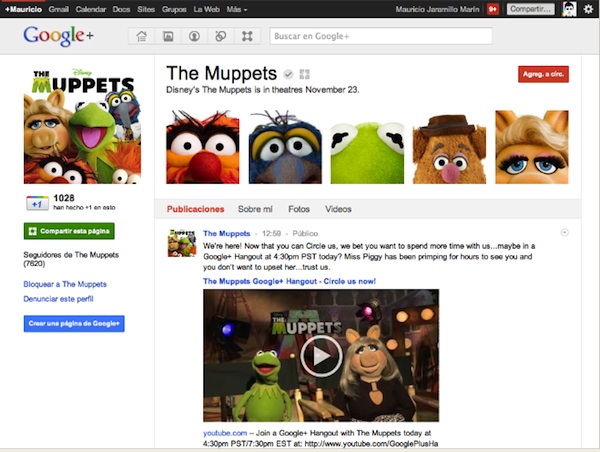The image size is (600, 452).
Task: Open the youtube.com link below video
Action: click(x=225, y=433)
